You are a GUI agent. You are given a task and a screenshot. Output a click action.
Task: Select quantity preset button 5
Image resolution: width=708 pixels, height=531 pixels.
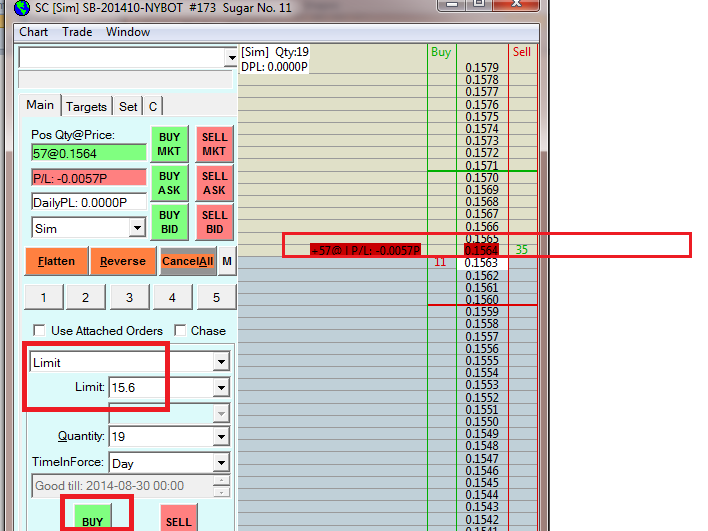point(216,297)
